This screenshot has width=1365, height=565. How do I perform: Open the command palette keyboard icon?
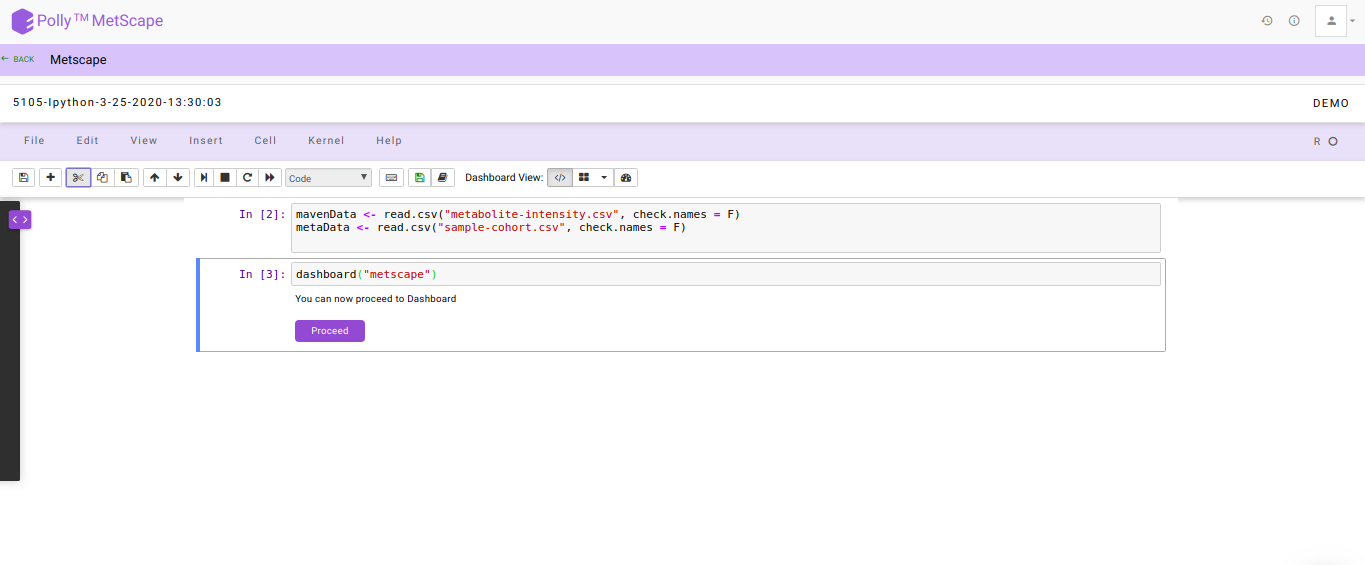[391, 177]
